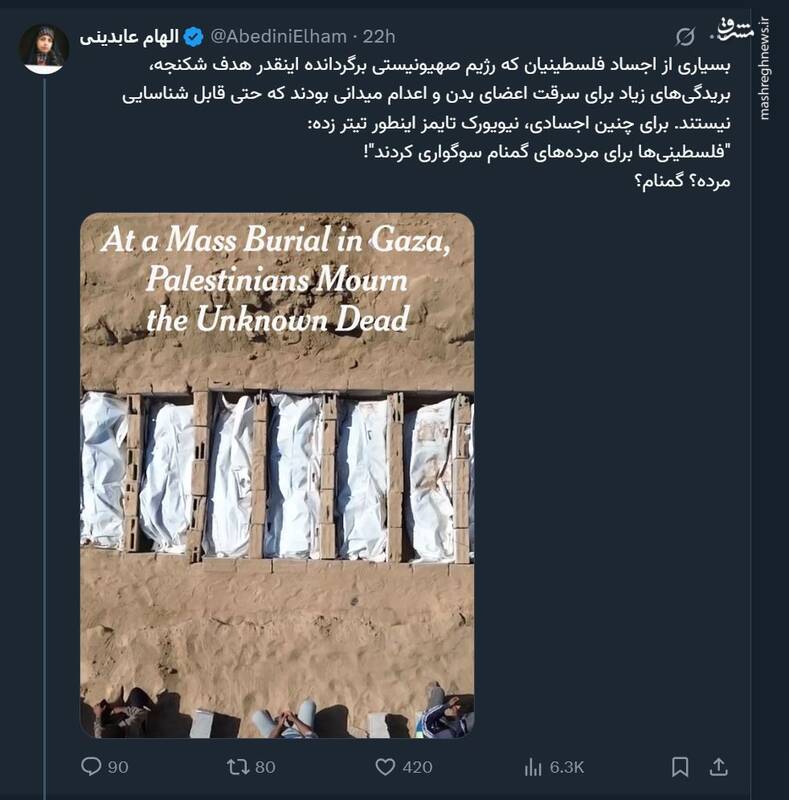Click the 420 likes count
This screenshot has width=789, height=800.
(416, 767)
